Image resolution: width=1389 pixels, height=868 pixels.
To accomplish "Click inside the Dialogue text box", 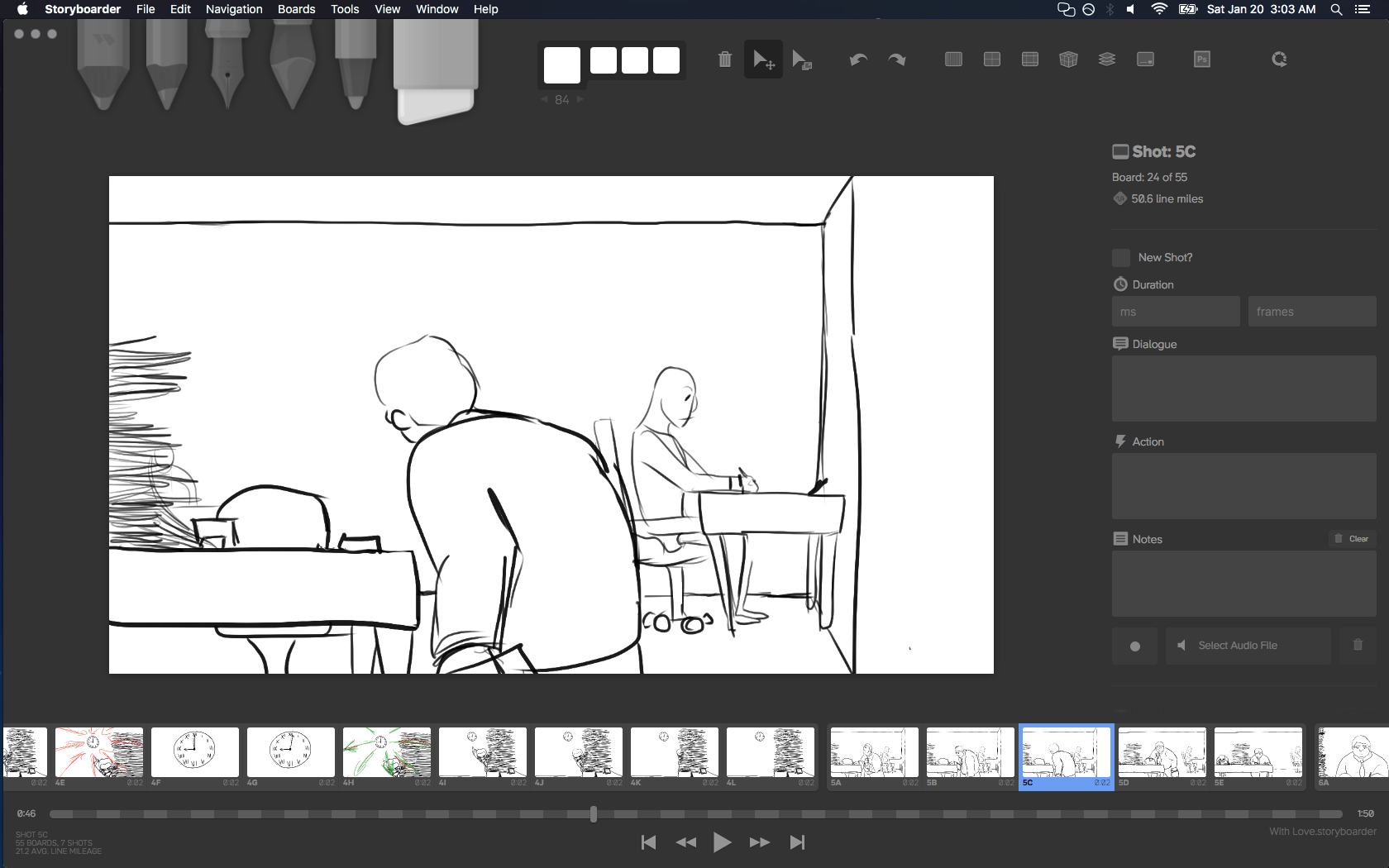I will 1244,389.
